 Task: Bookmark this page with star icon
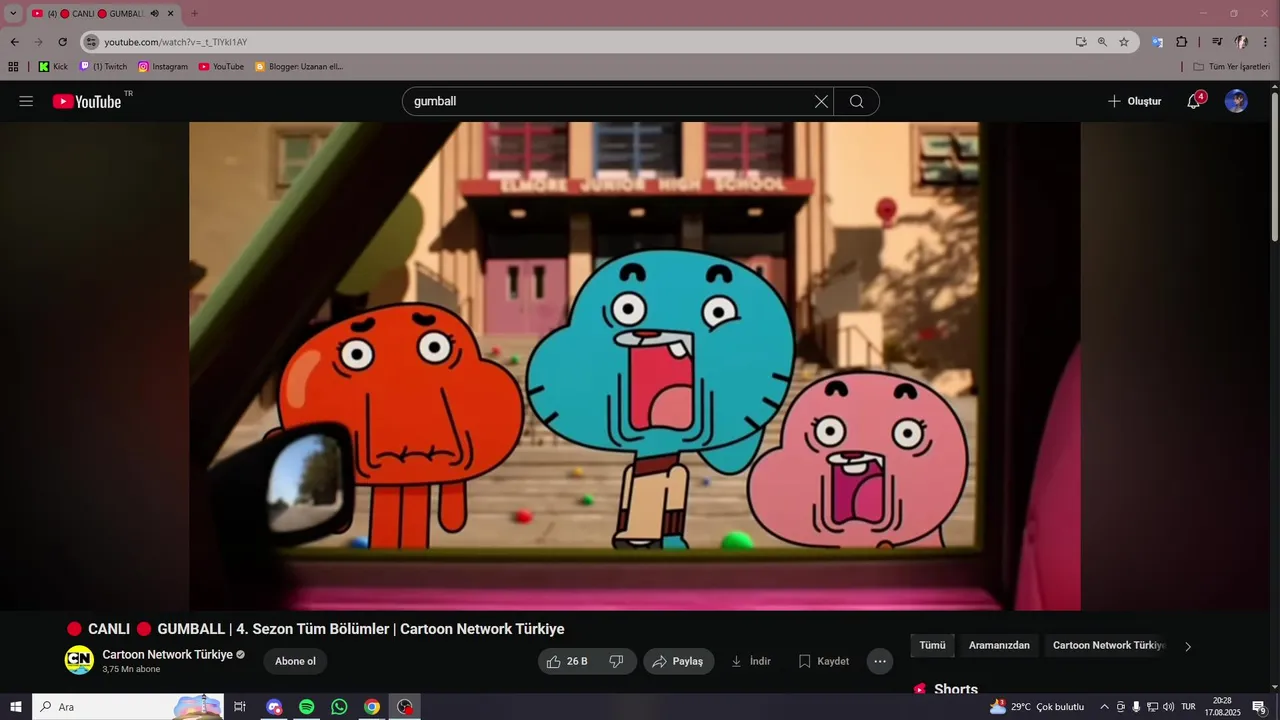(1124, 42)
